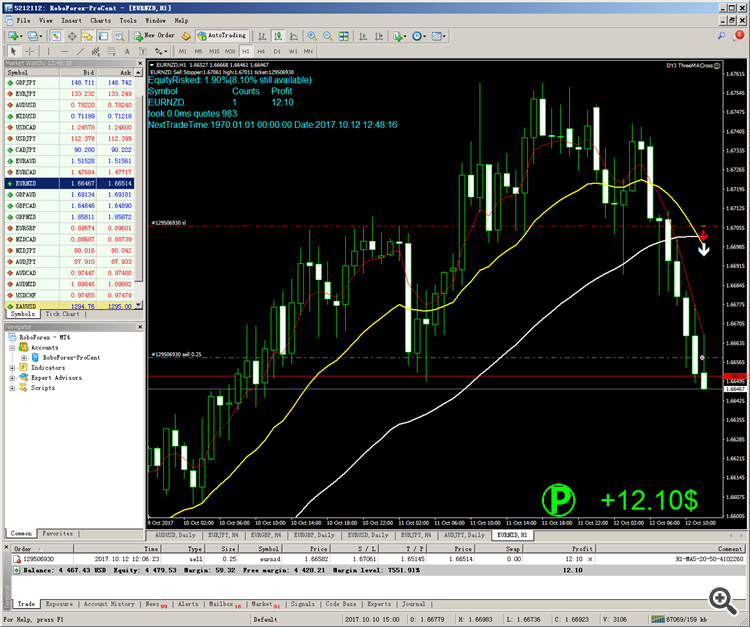Open the Periods clock dropdown
Viewport: 750px width, 627px height.
click(419, 36)
